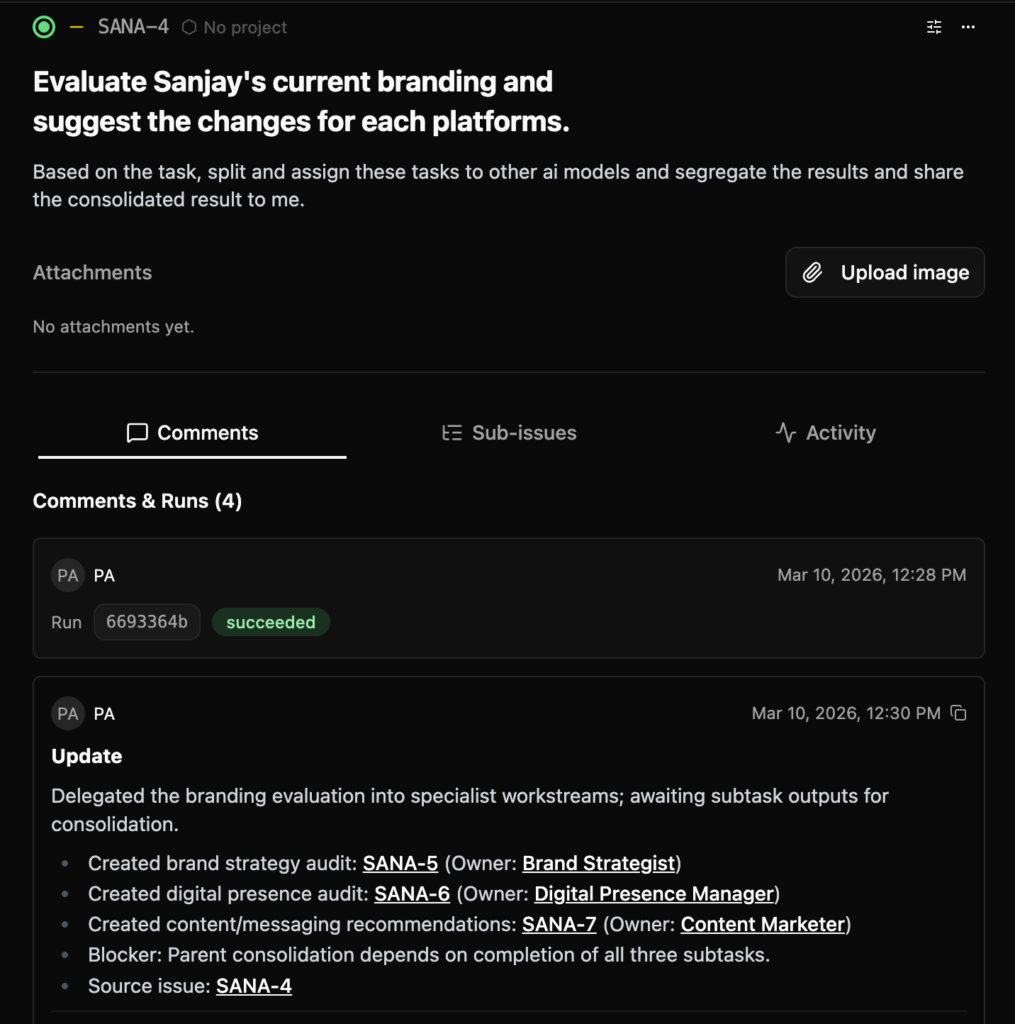The height and width of the screenshot is (1024, 1015).
Task: Follow the SANA-7 content recommendations link
Action: [x=558, y=924]
